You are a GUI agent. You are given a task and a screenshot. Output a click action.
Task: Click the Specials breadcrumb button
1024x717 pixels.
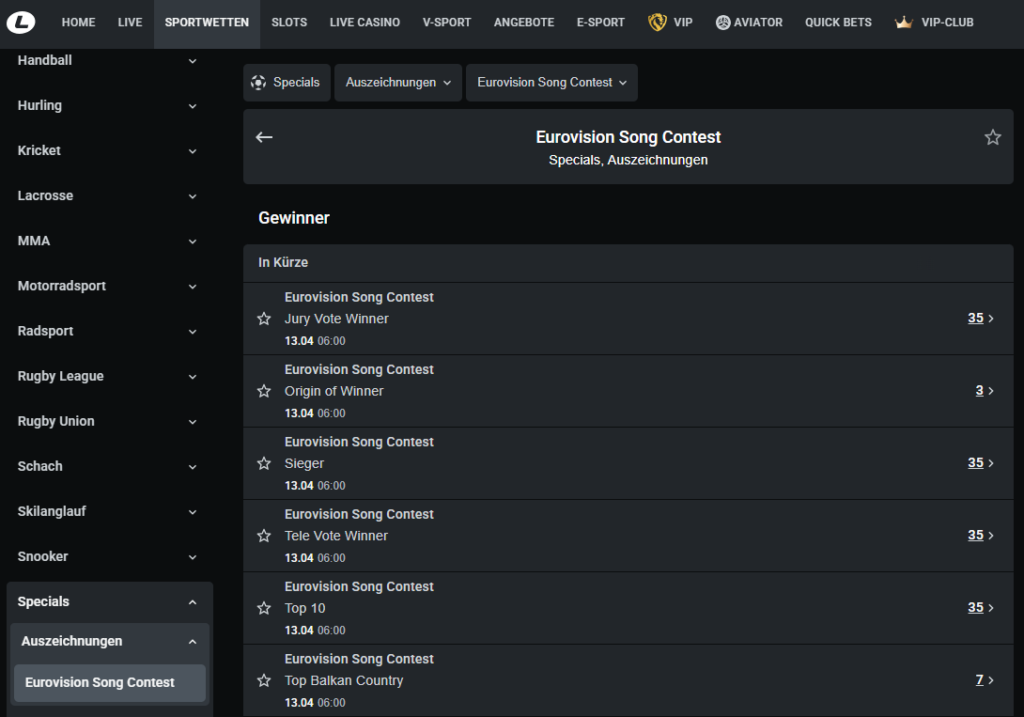pyautogui.click(x=286, y=82)
